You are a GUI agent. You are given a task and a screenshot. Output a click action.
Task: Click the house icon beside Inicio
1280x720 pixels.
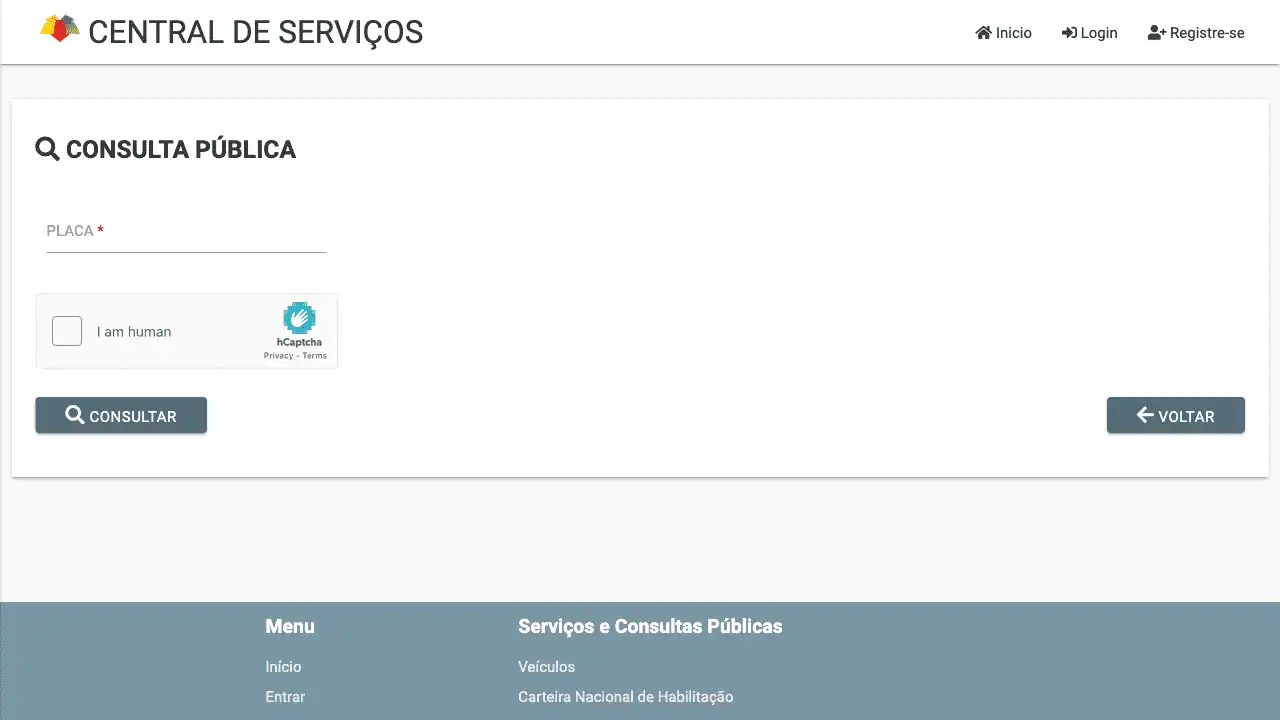pos(983,33)
